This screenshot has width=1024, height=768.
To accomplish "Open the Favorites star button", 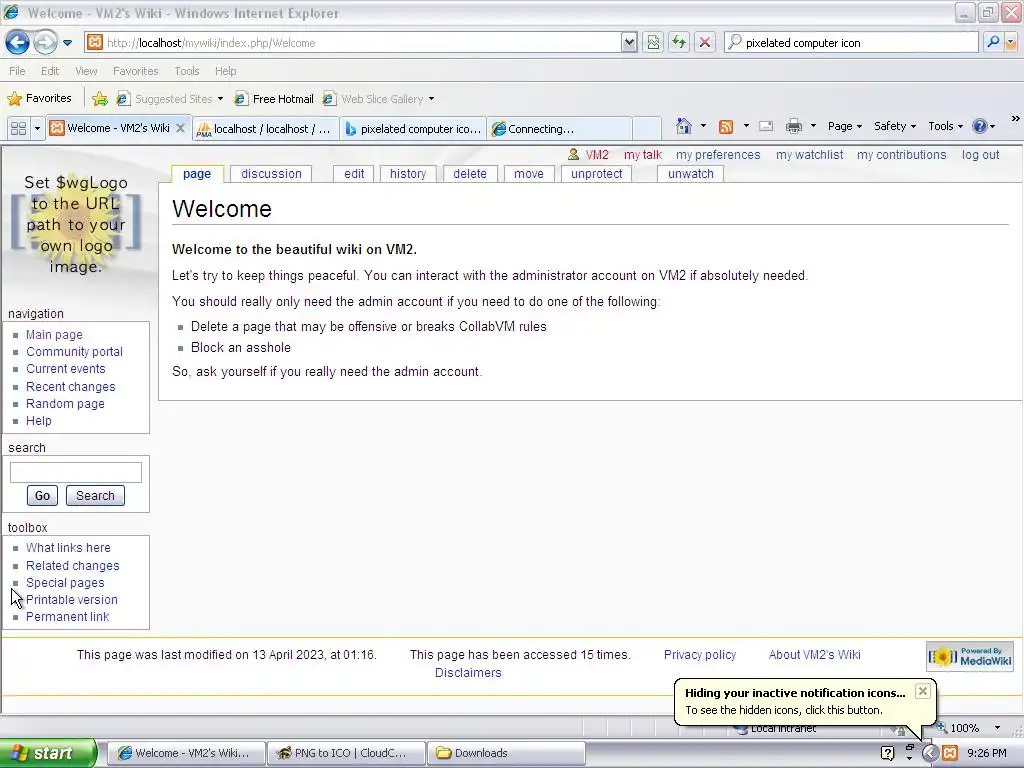I will [39, 99].
